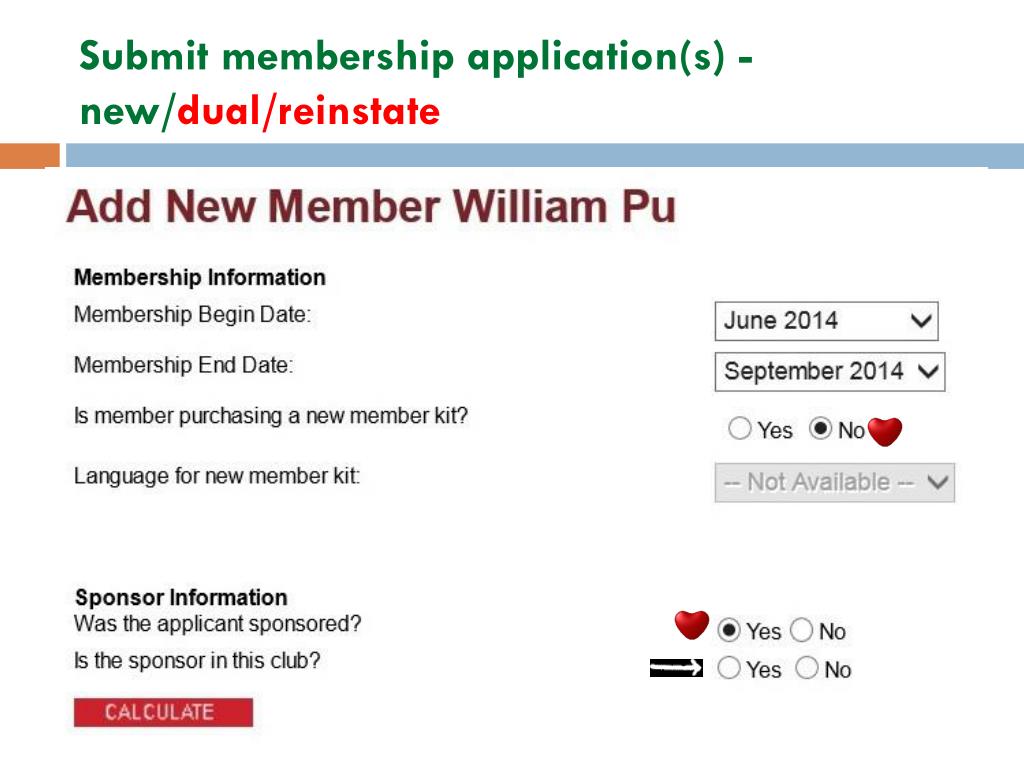This screenshot has width=1024, height=768.
Task: Choose No for applicant sponsored
Action: (801, 630)
